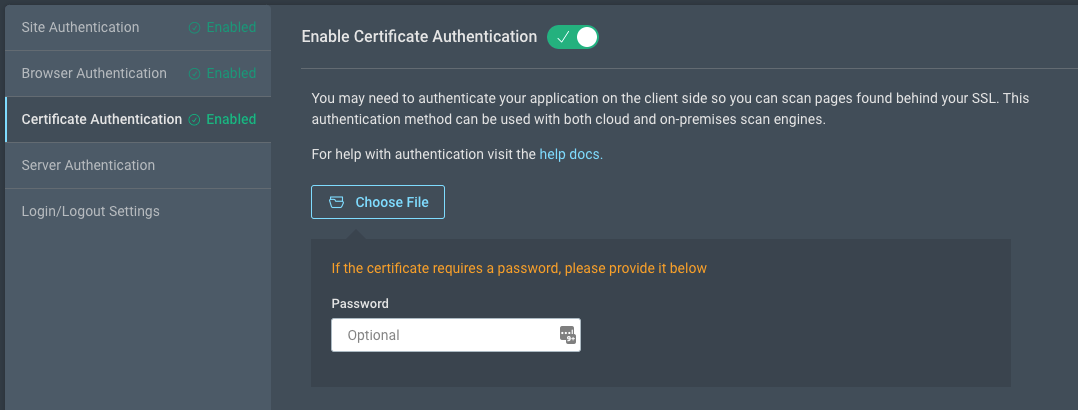Click the orange certificate password notice
Viewport: 1078px width, 410px height.
(x=519, y=268)
